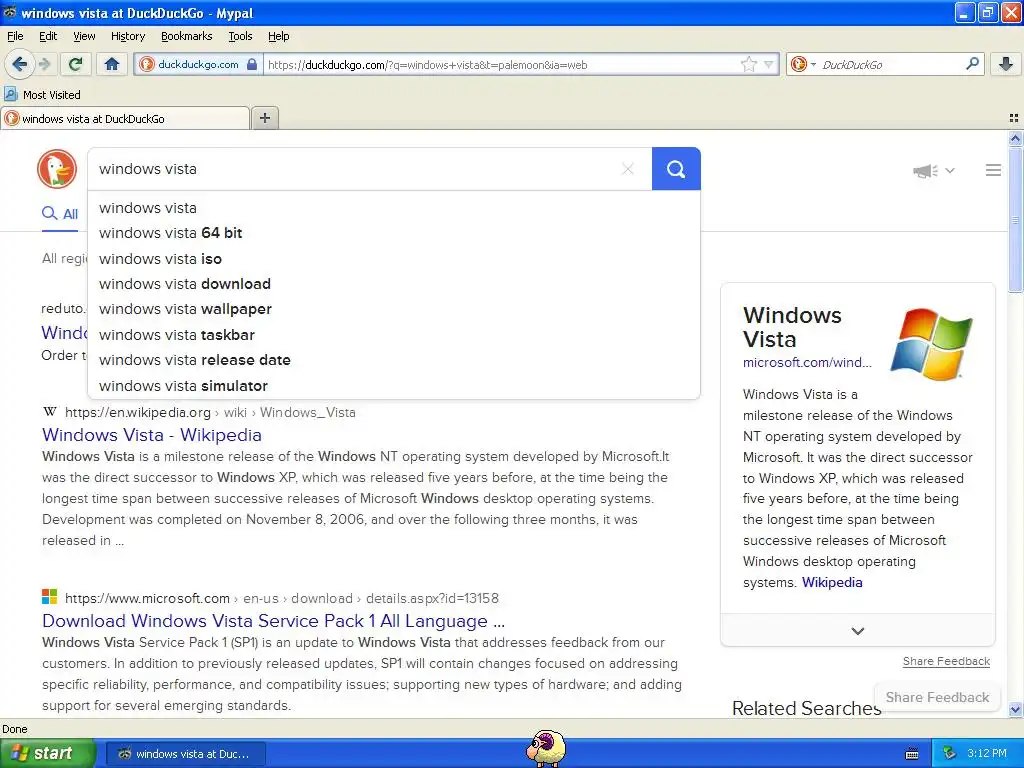Click the Wikipedia source link in card

pos(831,583)
